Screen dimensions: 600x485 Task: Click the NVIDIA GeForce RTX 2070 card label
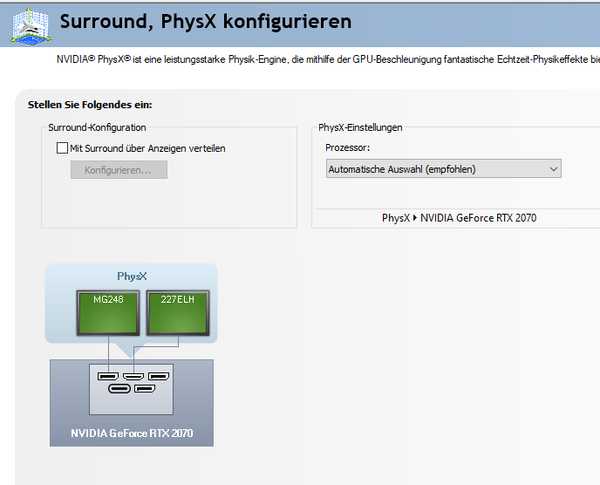pyautogui.click(x=132, y=433)
